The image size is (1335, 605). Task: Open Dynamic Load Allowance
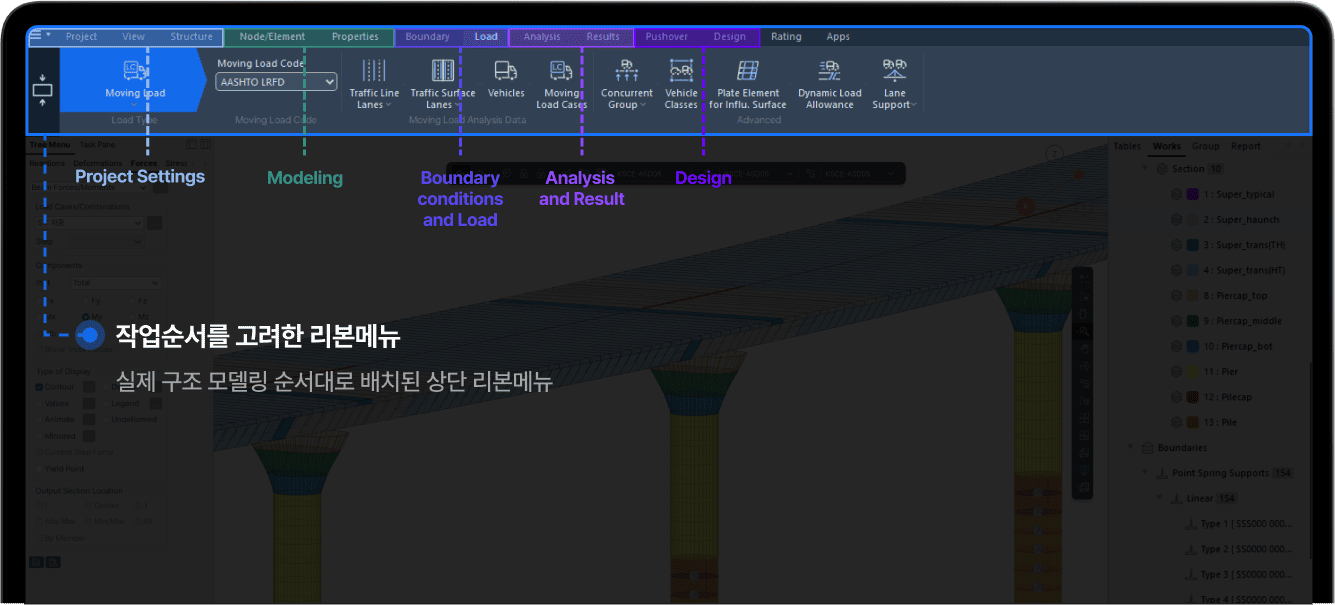(830, 84)
